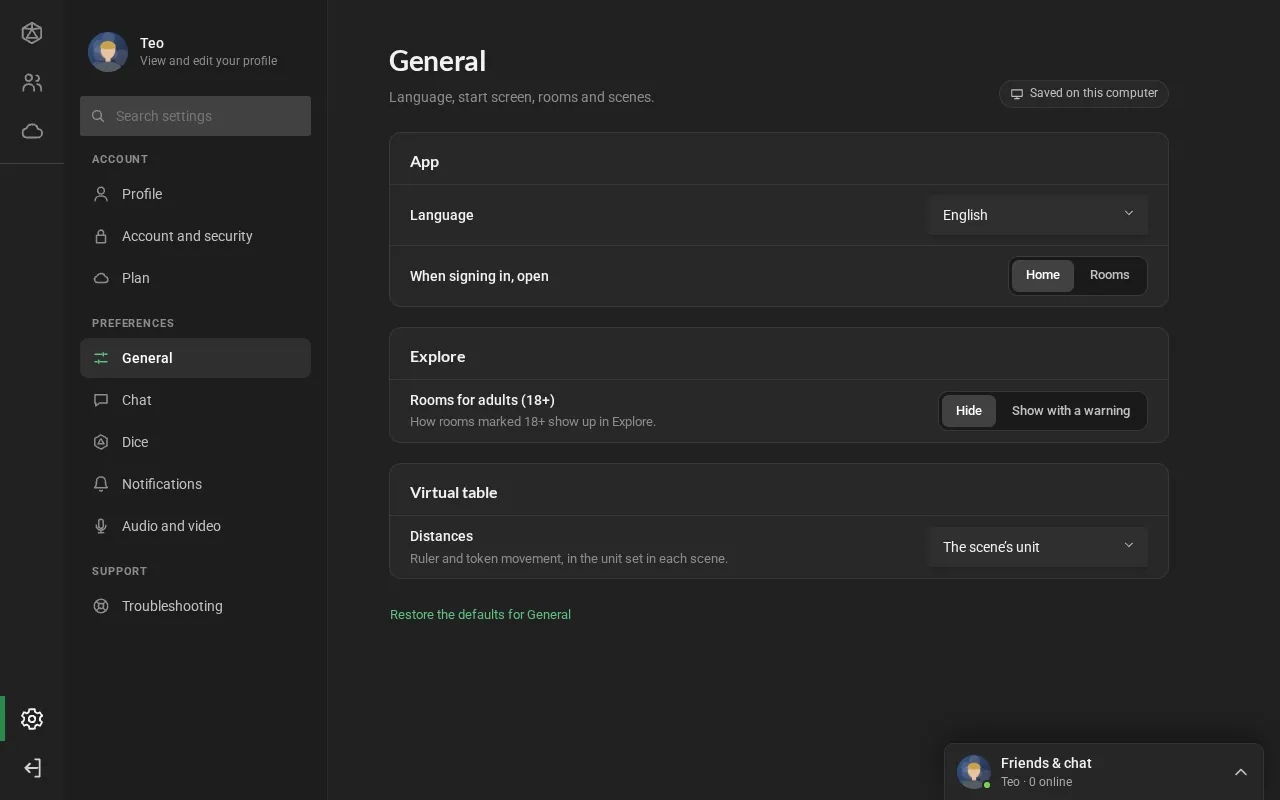1280x800 pixels.
Task: Focus the Search settings field
Action: point(195,116)
